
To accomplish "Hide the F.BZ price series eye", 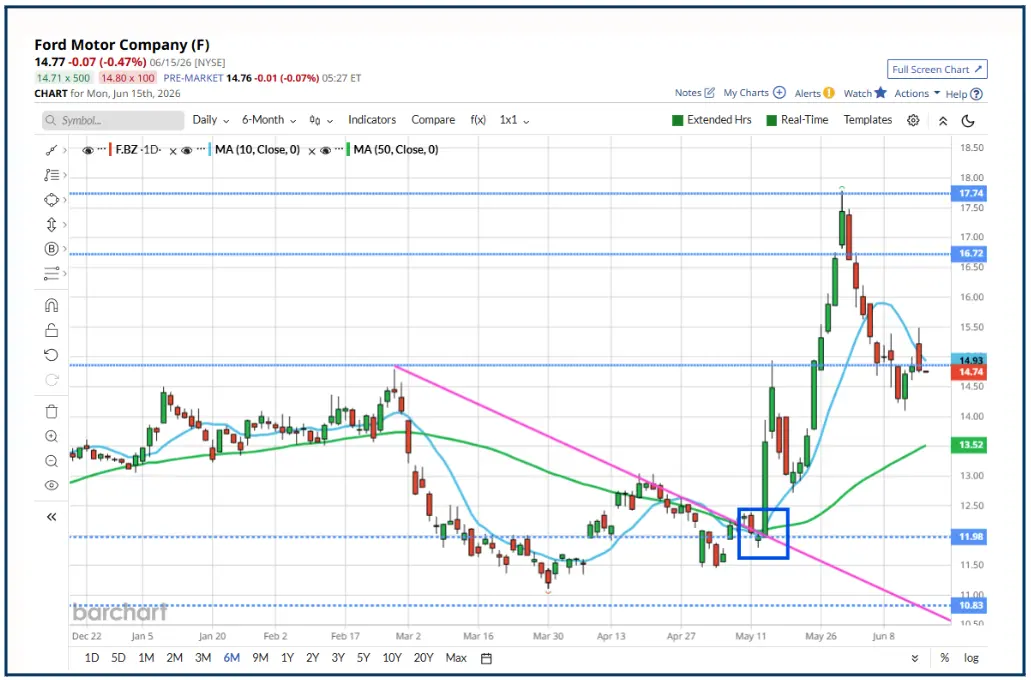I will 87,151.
